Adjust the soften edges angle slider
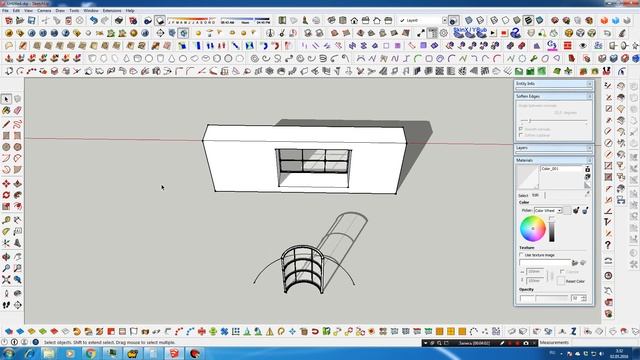Viewport: 640px width, 360px height. click(x=554, y=121)
